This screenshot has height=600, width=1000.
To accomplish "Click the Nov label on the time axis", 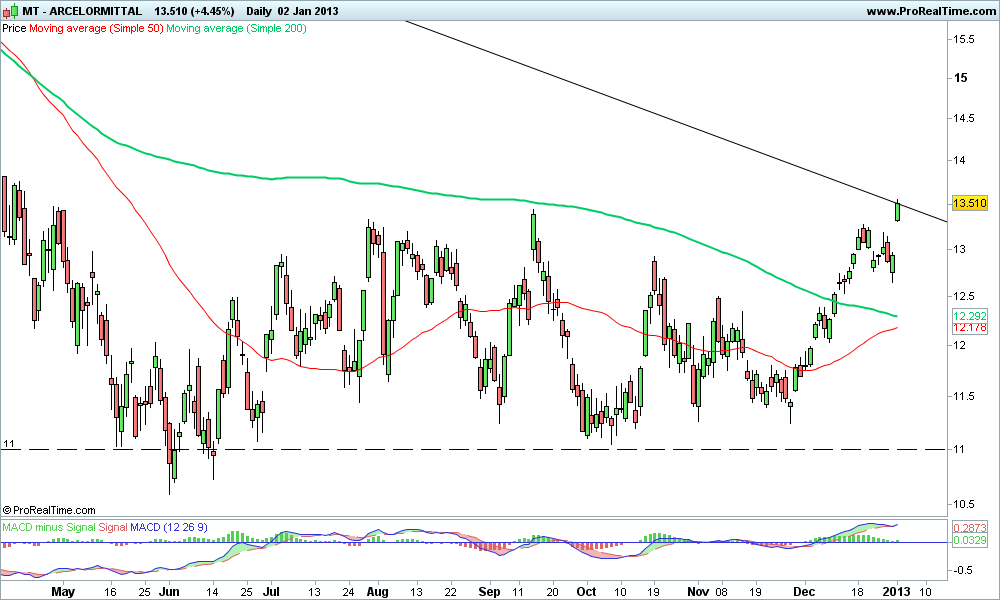I will (x=698, y=592).
